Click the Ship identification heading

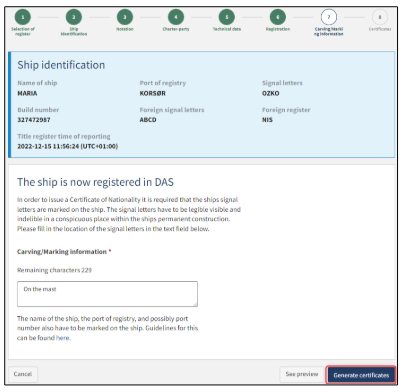tap(61, 65)
